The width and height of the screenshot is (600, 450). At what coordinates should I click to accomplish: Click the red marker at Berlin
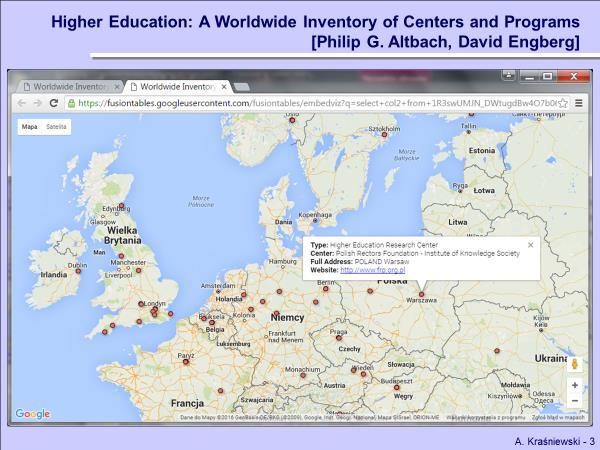[326, 289]
